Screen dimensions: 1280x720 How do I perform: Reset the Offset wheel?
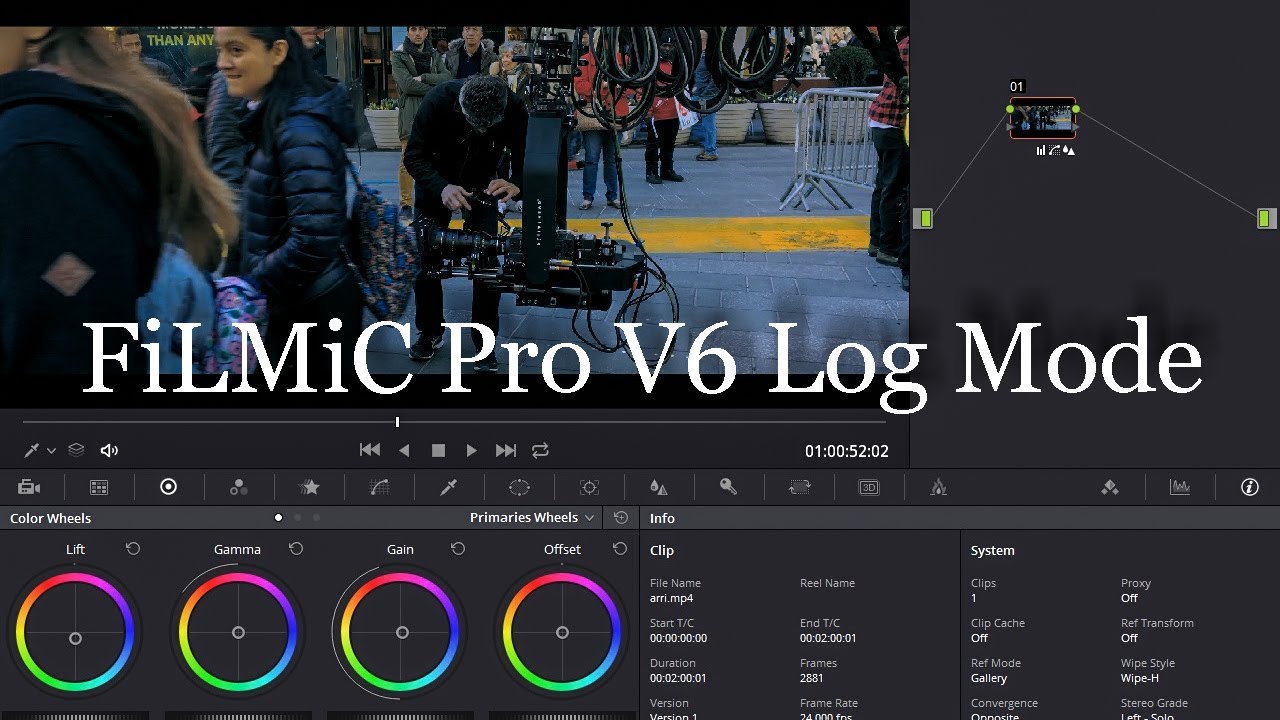coord(620,549)
